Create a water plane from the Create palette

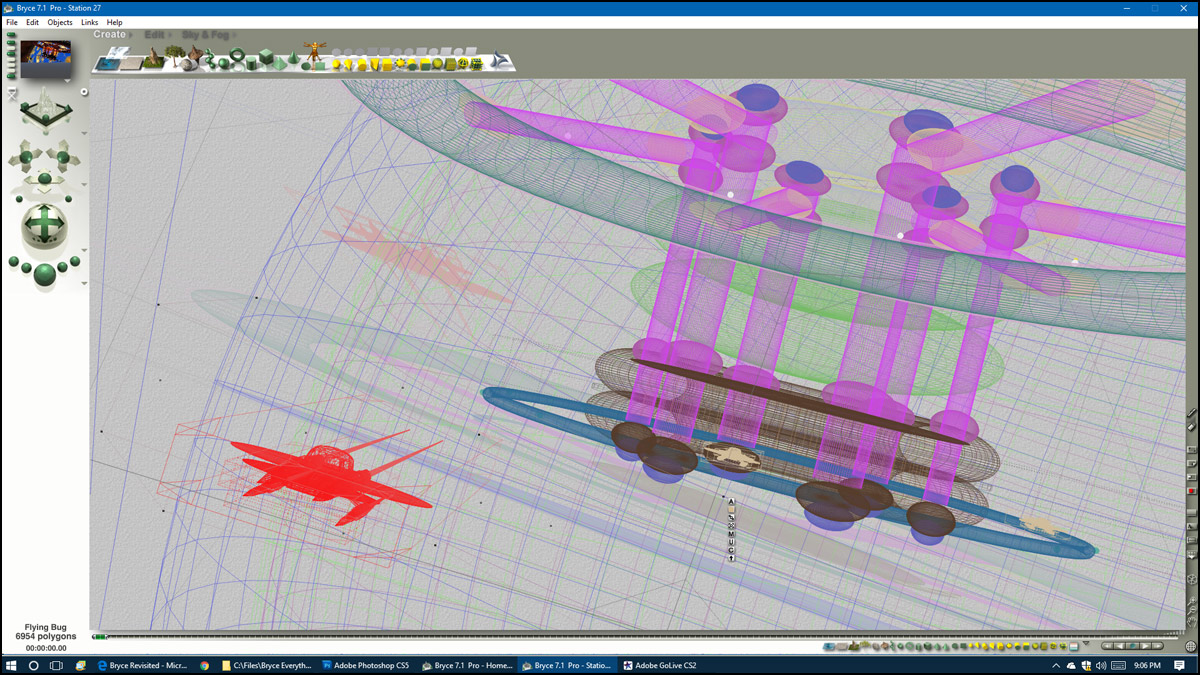106,63
